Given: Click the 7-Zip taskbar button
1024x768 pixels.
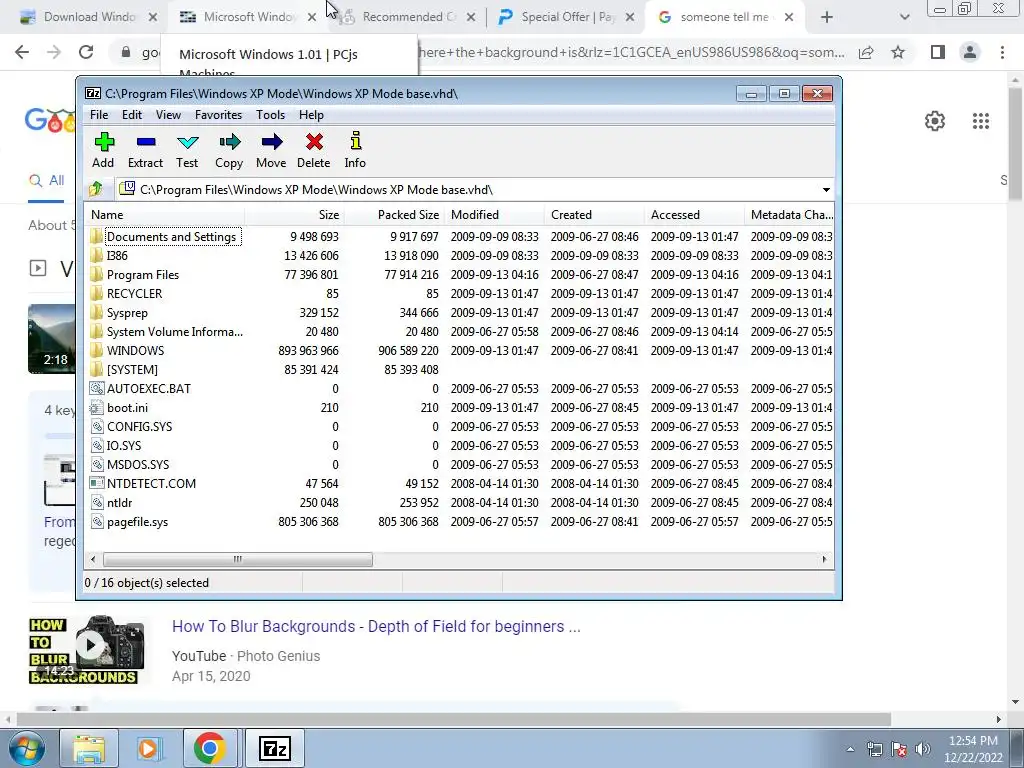Looking at the screenshot, I should [x=274, y=748].
